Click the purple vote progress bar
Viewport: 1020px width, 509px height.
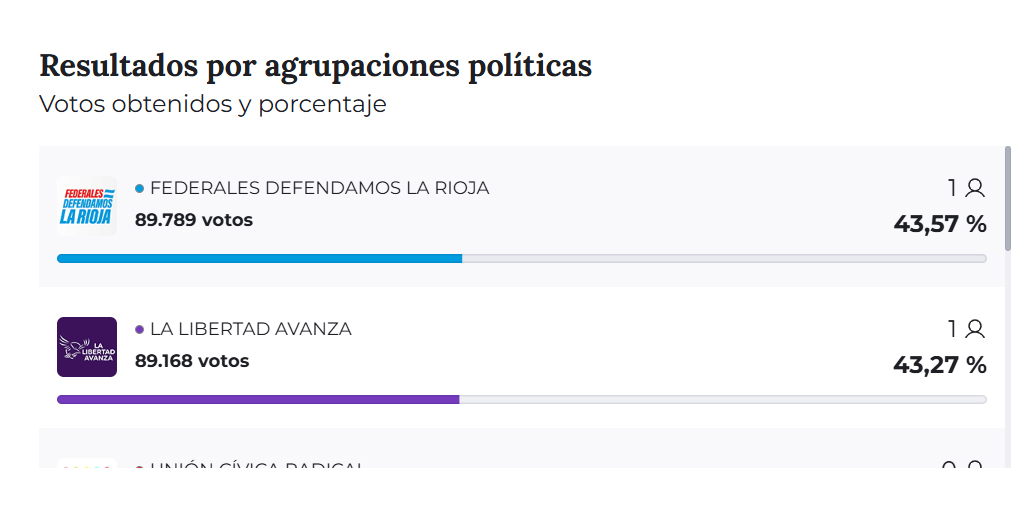point(258,399)
